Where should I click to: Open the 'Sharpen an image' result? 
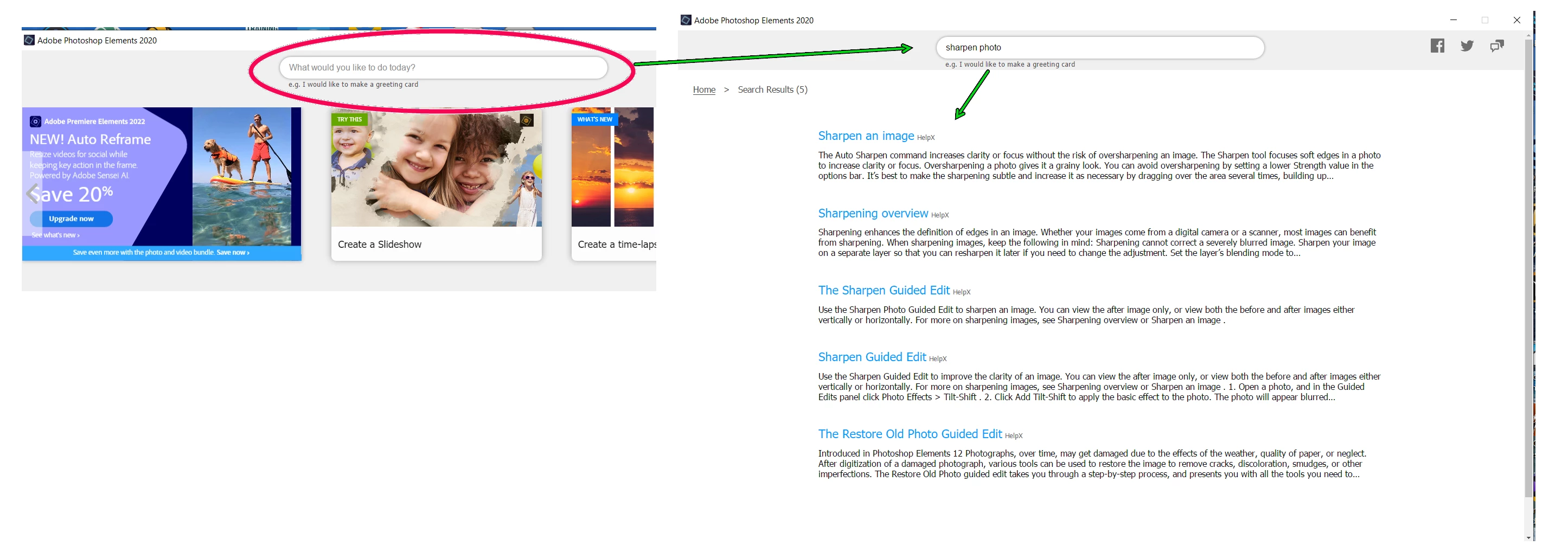pyautogui.click(x=866, y=136)
